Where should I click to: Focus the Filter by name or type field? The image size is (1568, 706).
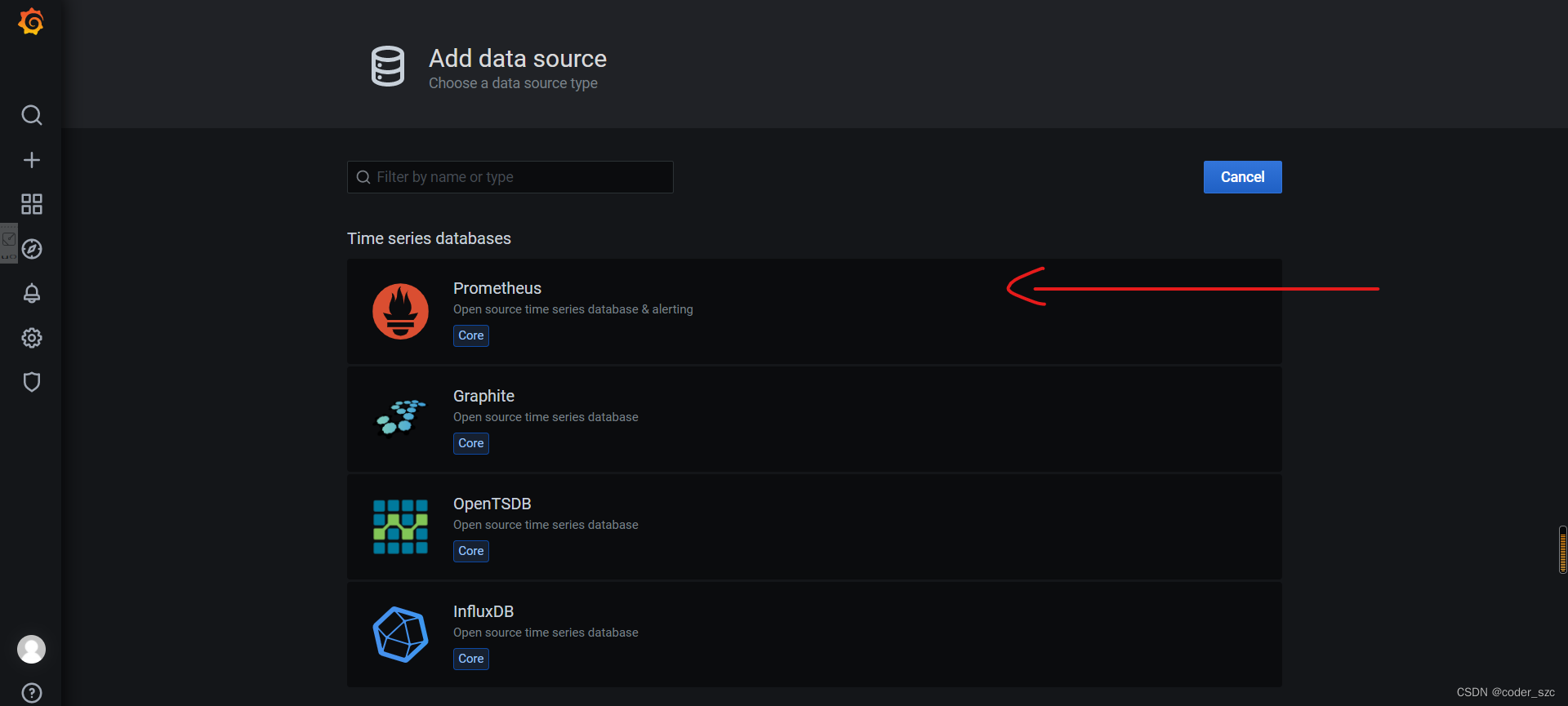[510, 177]
